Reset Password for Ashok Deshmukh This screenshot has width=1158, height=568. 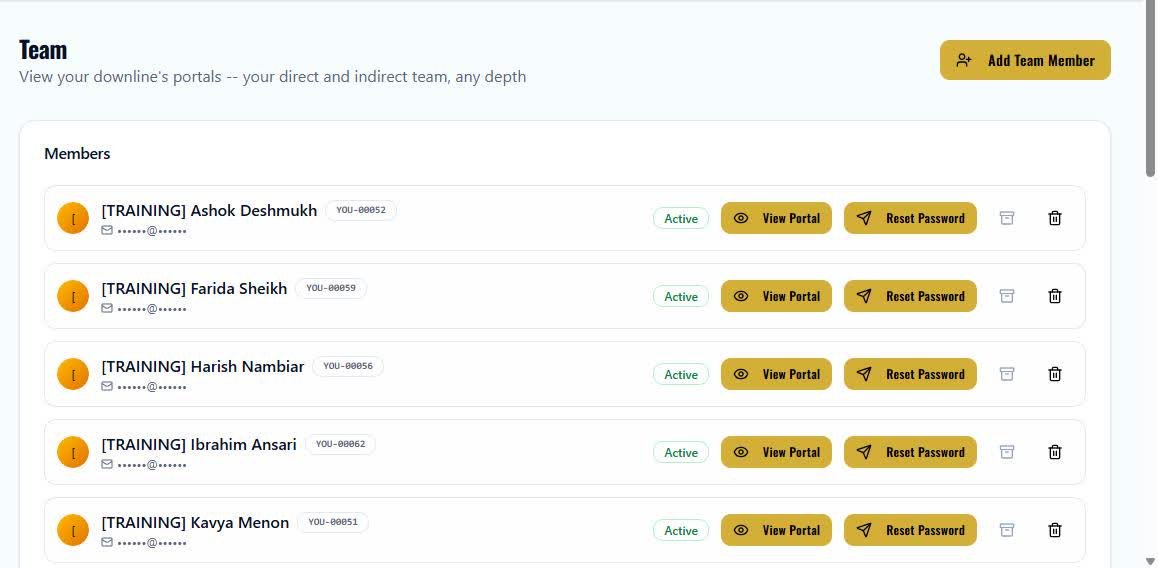click(x=910, y=218)
